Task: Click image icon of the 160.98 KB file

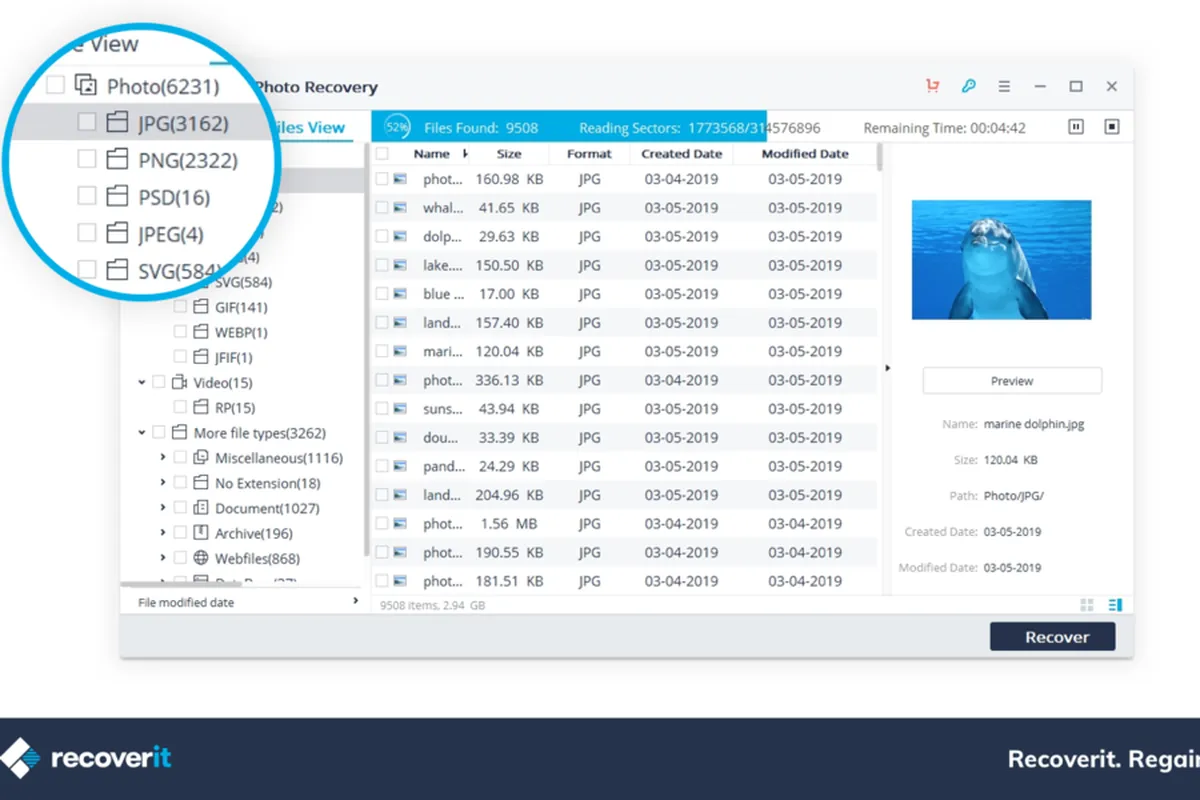Action: coord(401,180)
